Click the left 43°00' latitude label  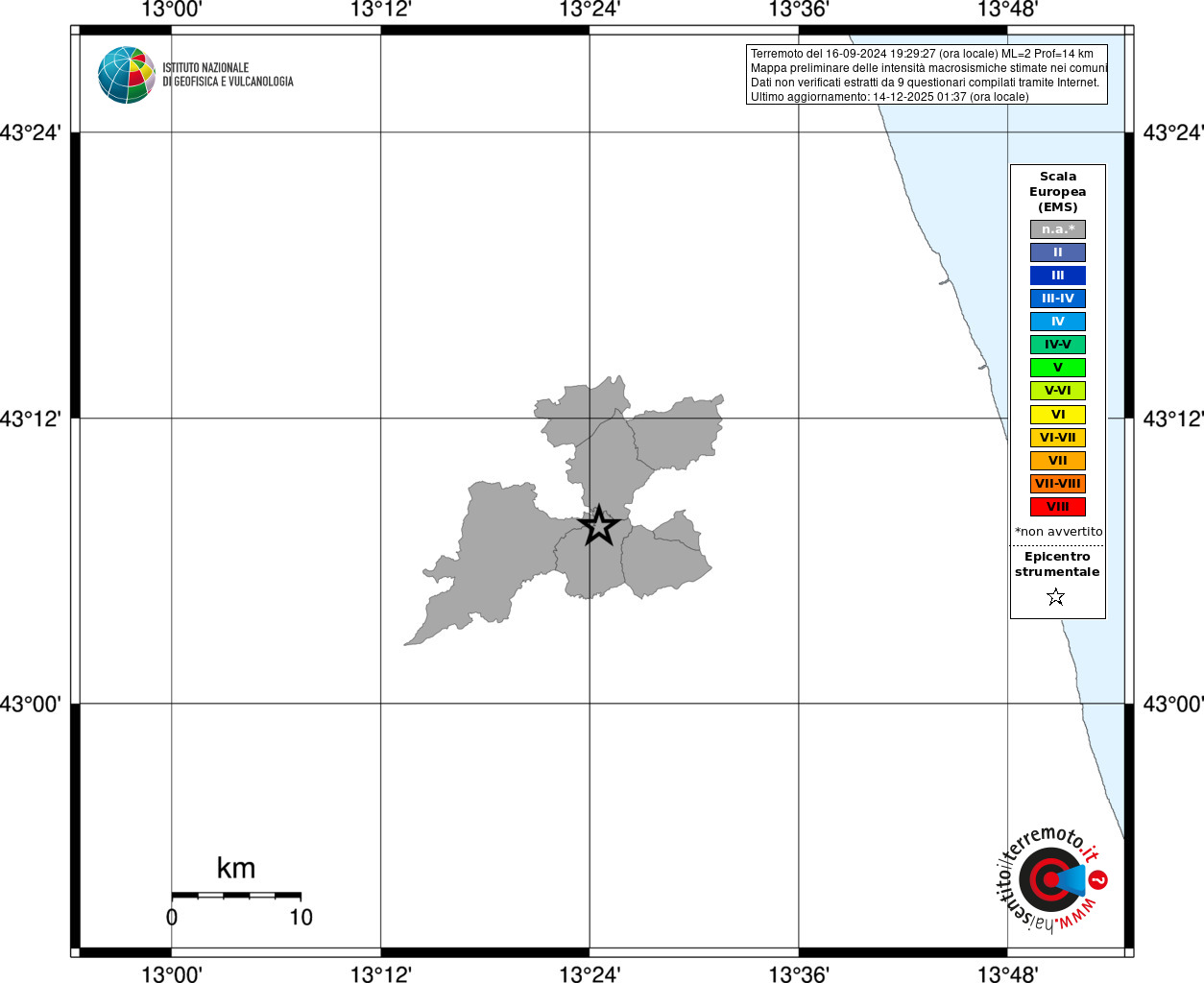coord(31,704)
